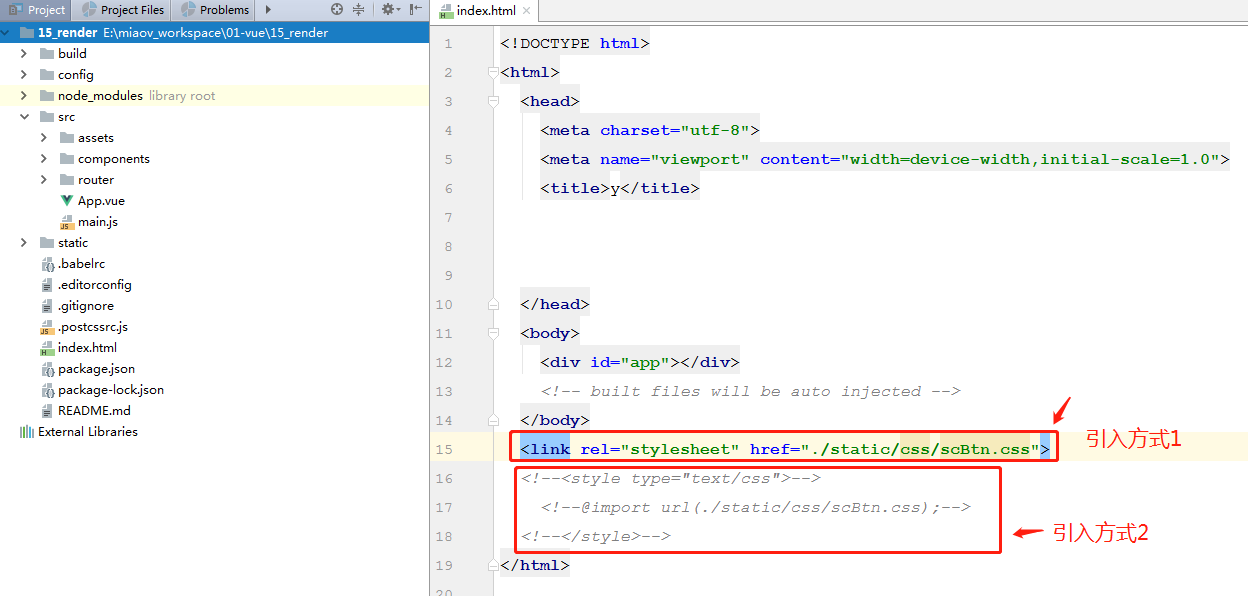The image size is (1248, 596).
Task: Click scroll from source target icon
Action: [x=337, y=10]
